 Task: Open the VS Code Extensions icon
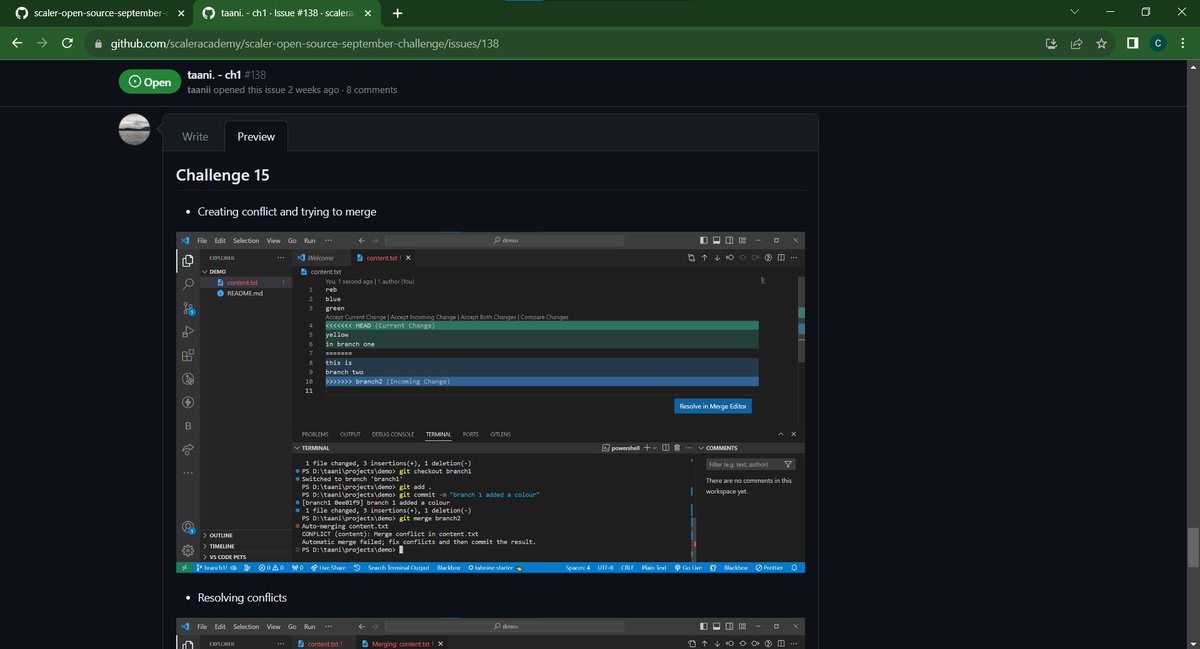187,355
